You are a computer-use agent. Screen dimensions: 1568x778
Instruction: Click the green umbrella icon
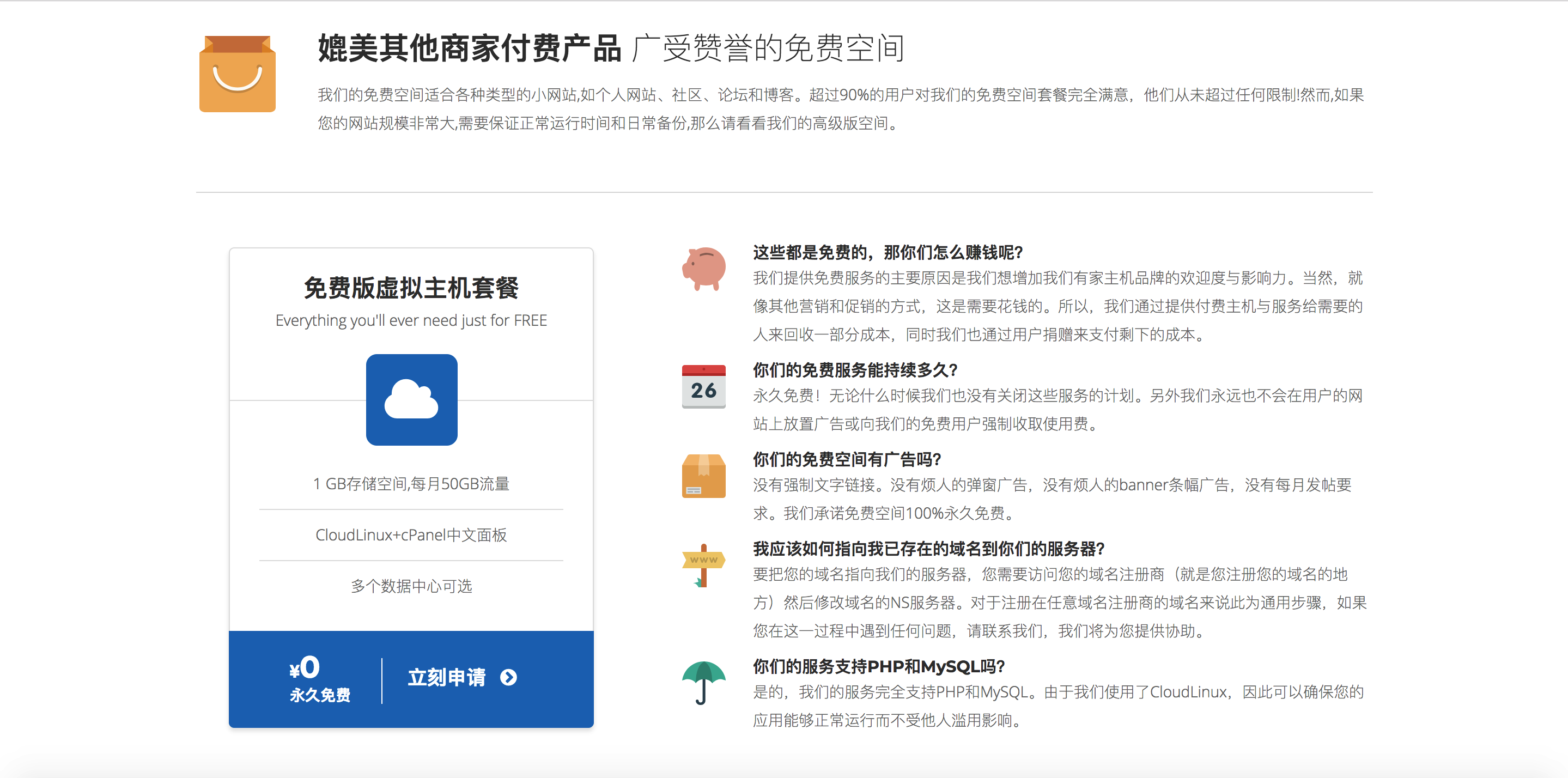(x=704, y=681)
